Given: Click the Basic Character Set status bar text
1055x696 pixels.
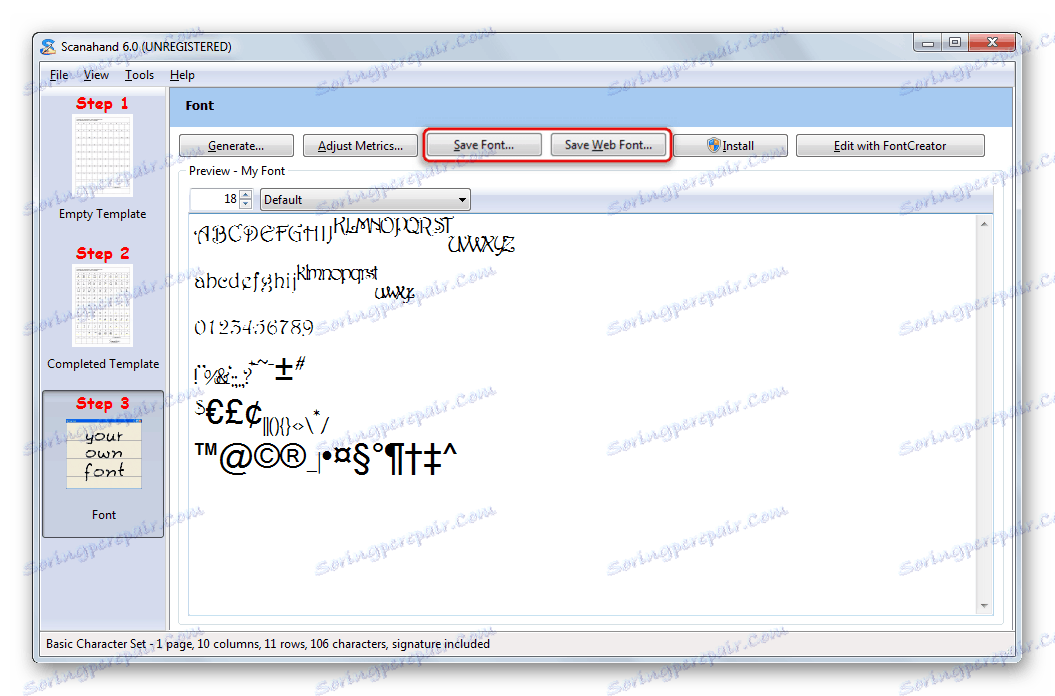Looking at the screenshot, I should 268,644.
